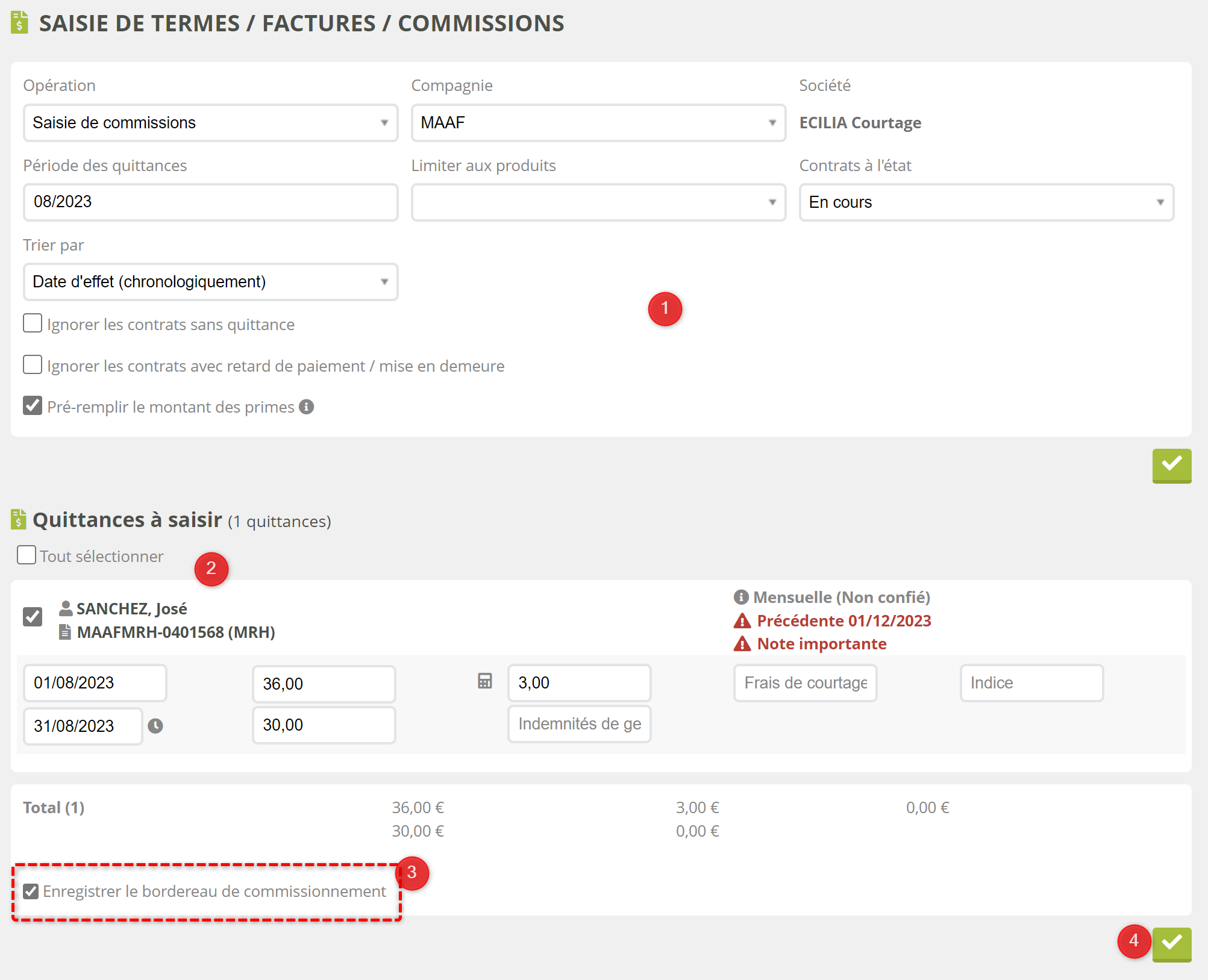Click the Frais de courtage input field
Viewport: 1208px width, 980px height.
point(805,683)
